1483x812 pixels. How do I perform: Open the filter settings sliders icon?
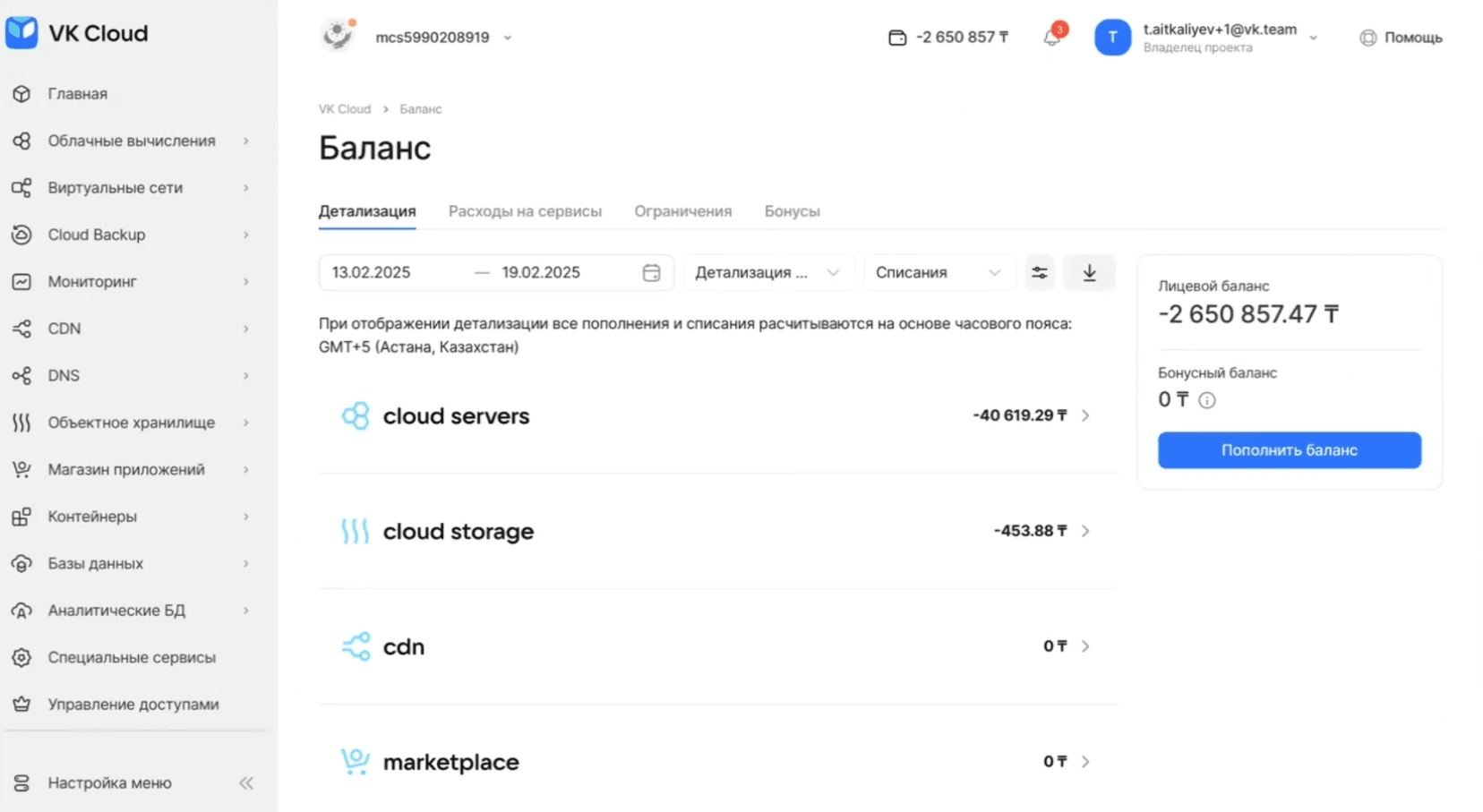(1040, 273)
